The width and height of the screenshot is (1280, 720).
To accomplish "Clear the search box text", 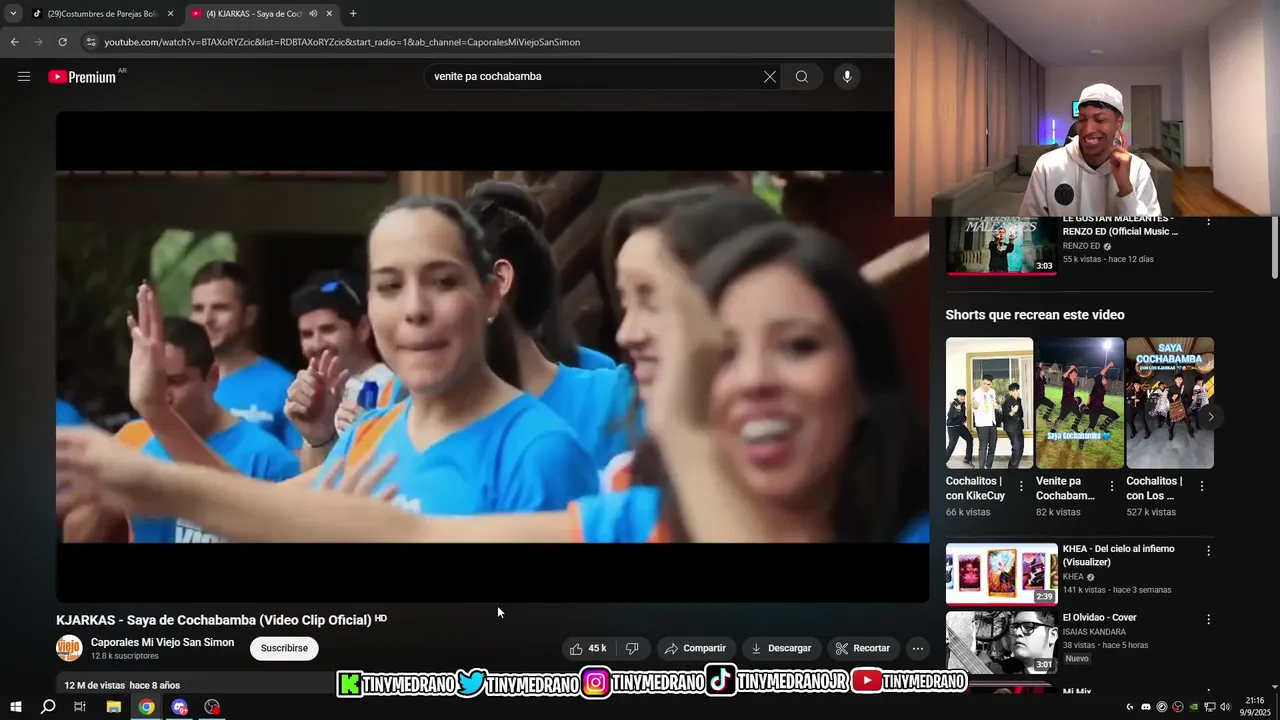I will coord(770,77).
